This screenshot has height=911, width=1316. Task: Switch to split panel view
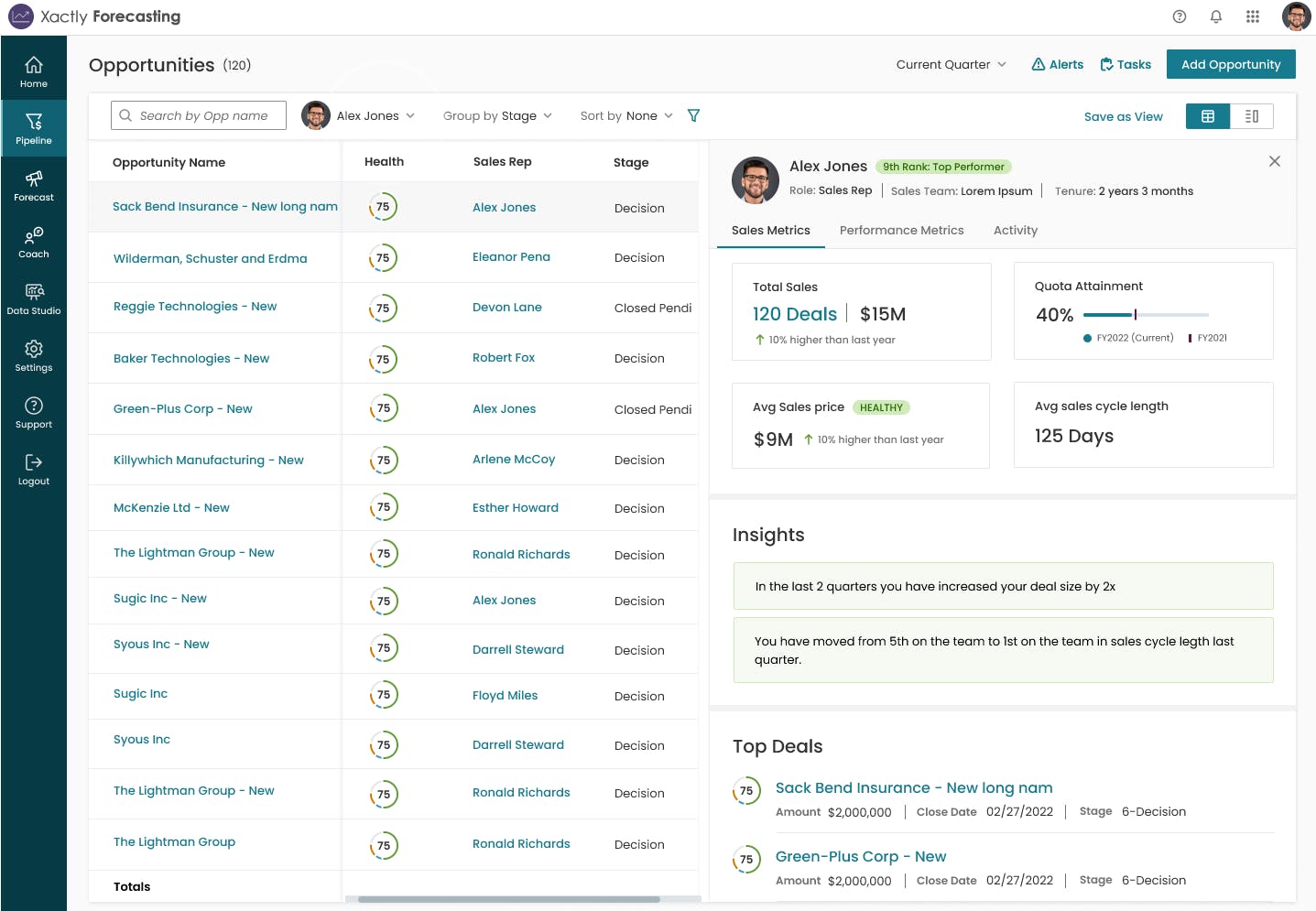(x=1252, y=116)
